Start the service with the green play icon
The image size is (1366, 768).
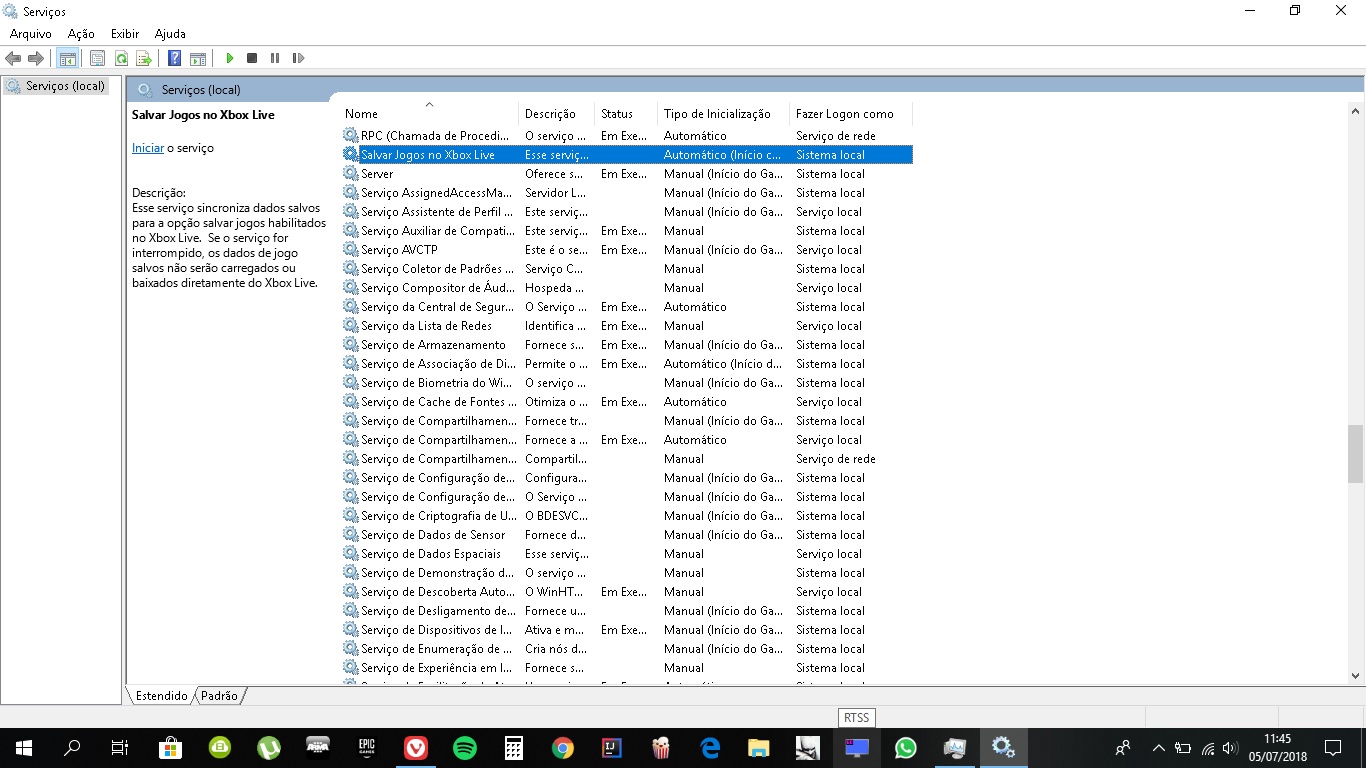(230, 59)
